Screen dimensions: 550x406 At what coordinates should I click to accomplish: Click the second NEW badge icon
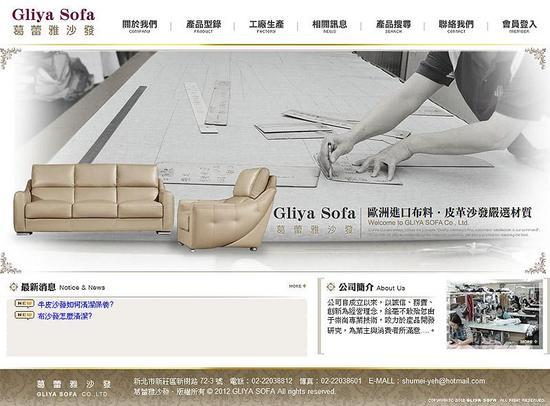(x=24, y=315)
